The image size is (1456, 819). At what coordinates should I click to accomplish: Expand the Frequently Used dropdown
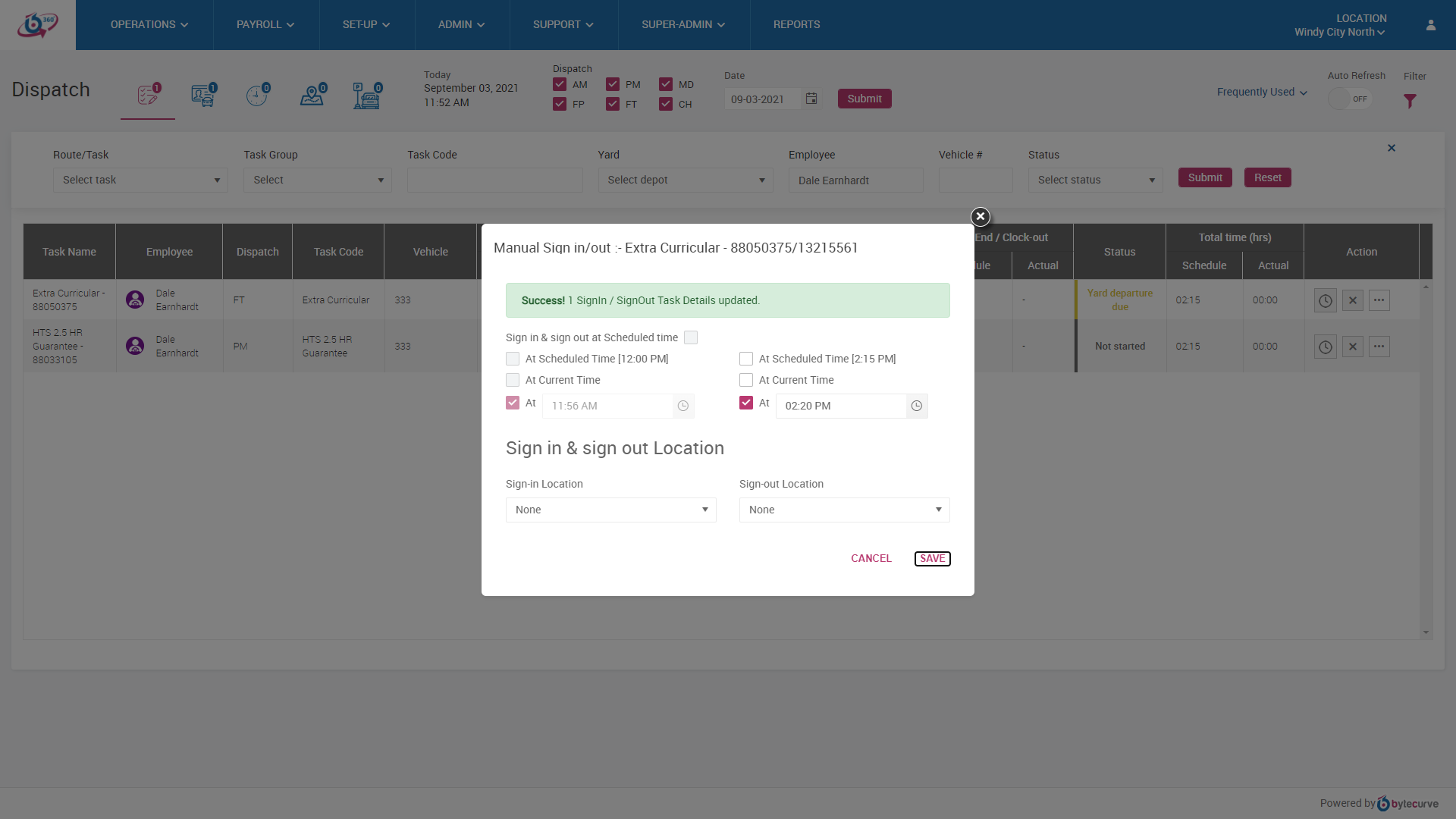point(1262,93)
